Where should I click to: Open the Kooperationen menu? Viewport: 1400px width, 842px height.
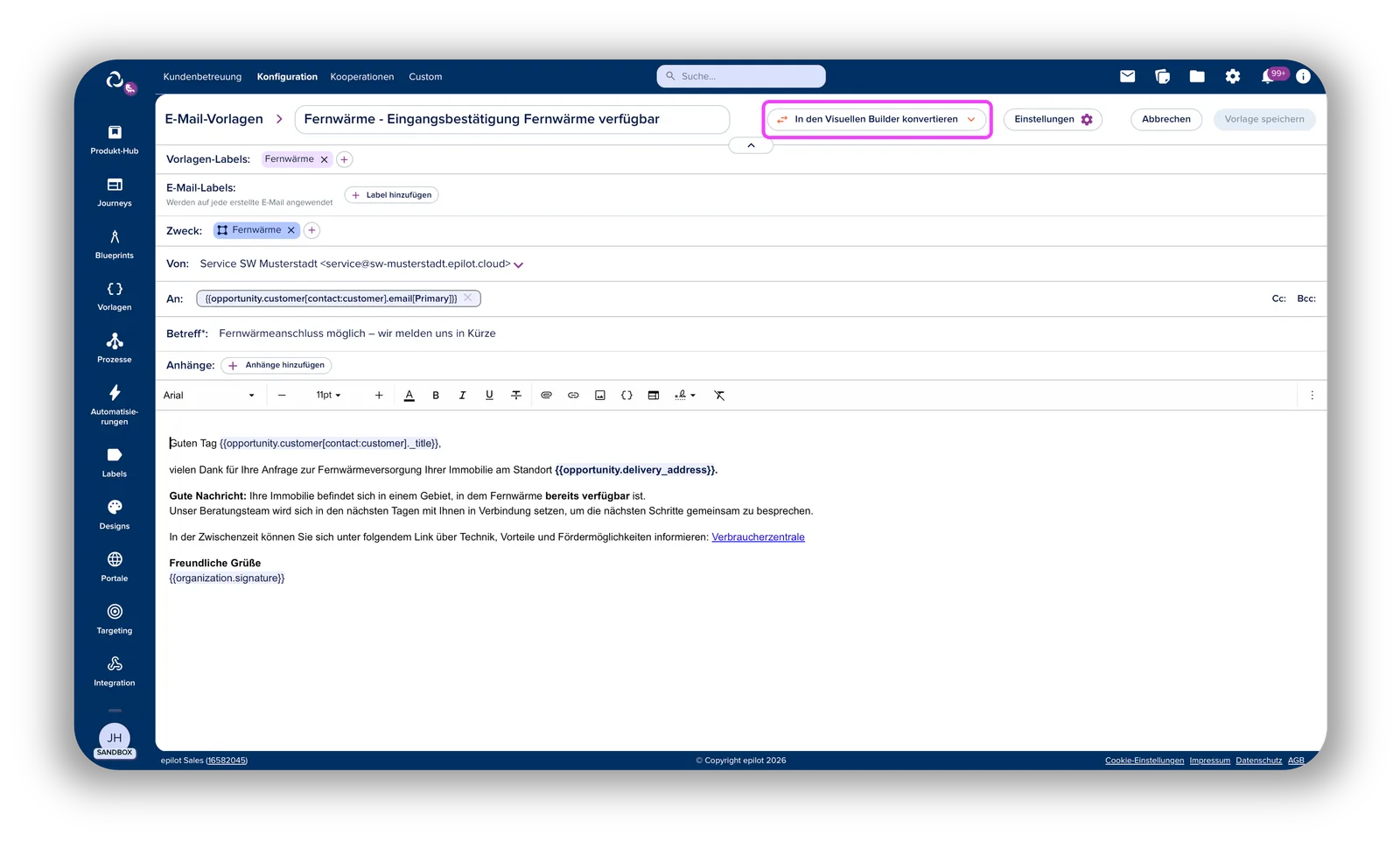coord(362,77)
